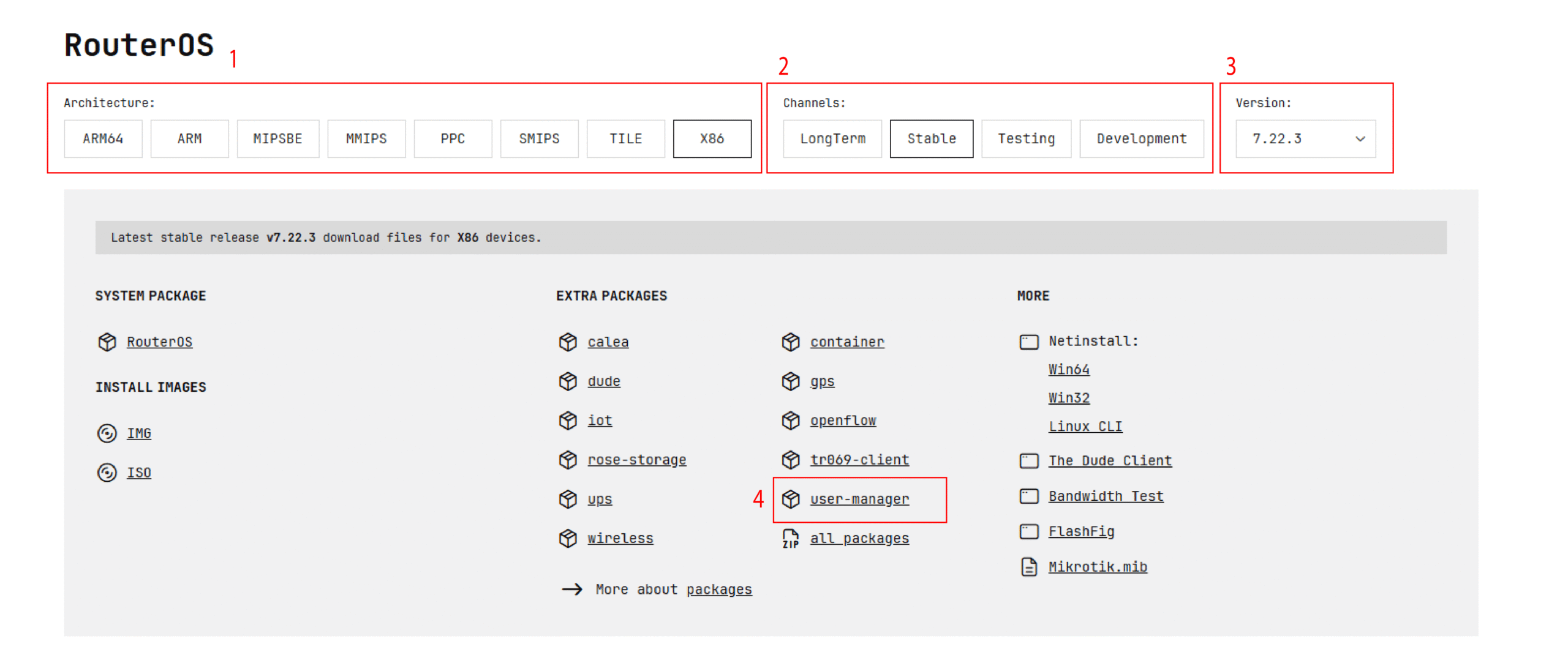Screen dimensions: 1568x663
Task: Download the ISO install image
Action: point(139,472)
